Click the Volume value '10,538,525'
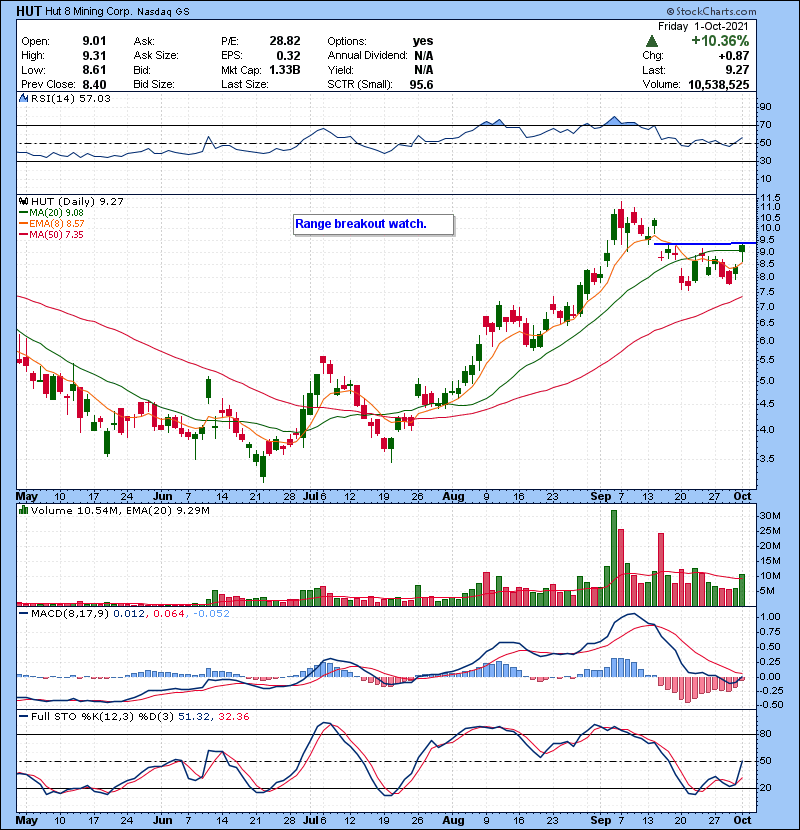 tap(718, 85)
